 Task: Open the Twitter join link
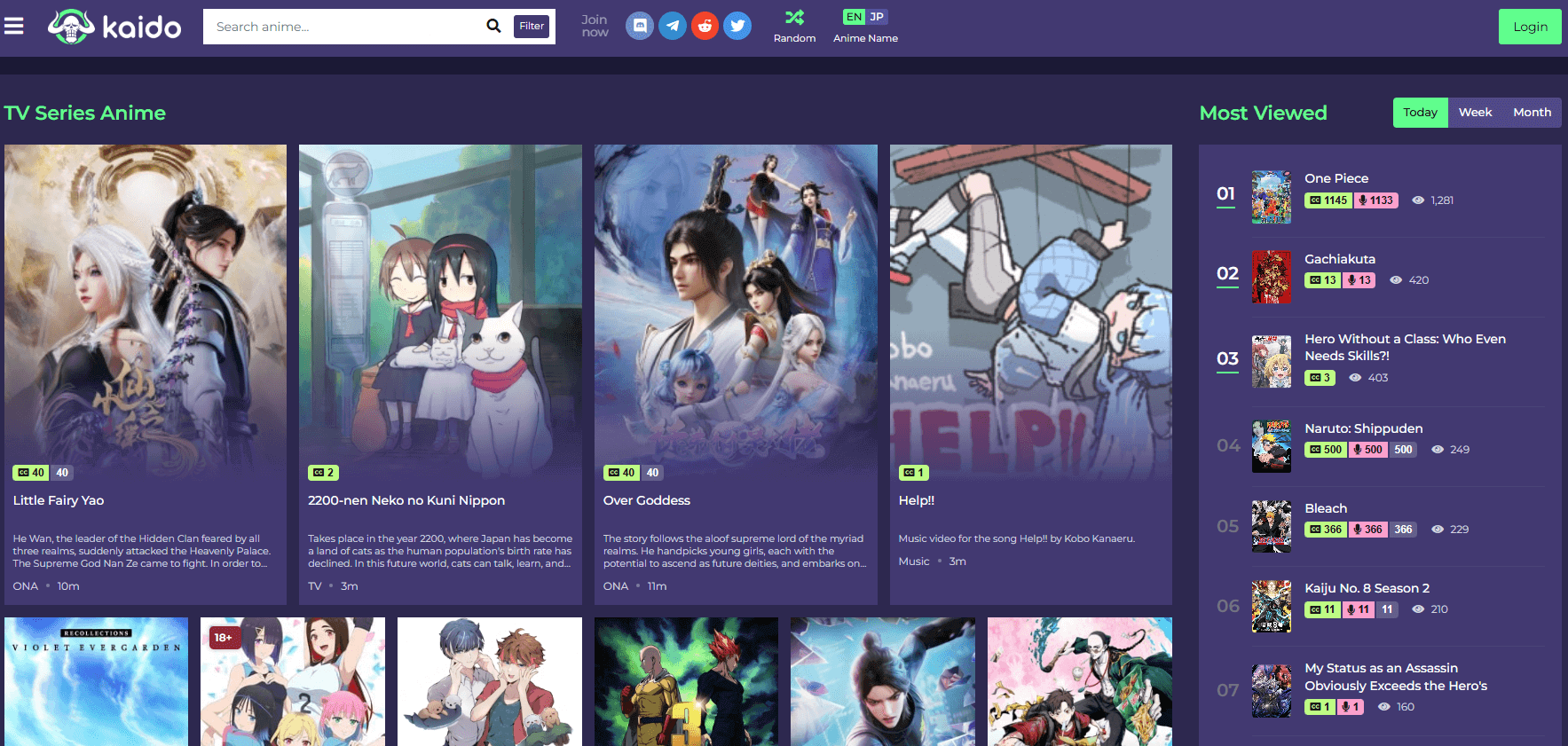[737, 26]
